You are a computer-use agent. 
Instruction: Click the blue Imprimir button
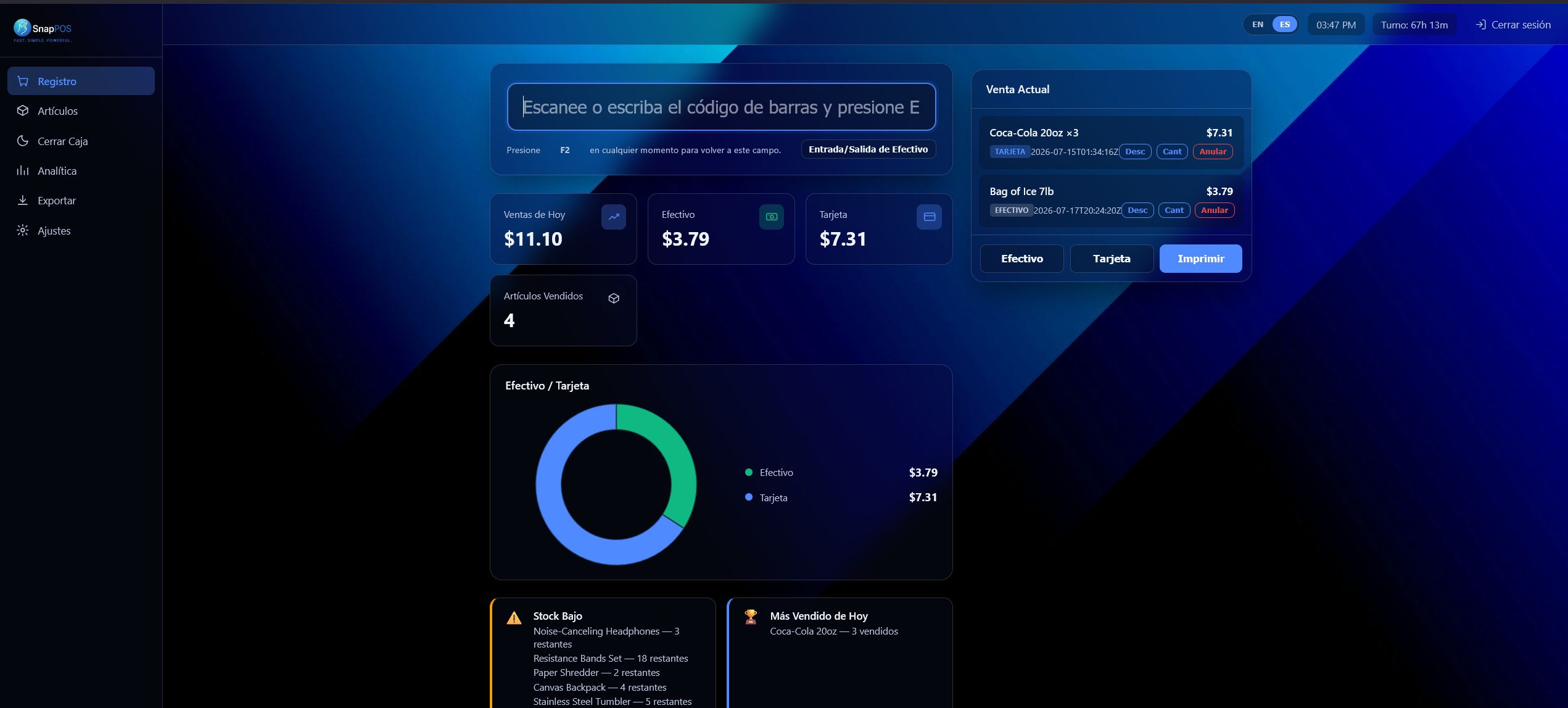pos(1200,259)
